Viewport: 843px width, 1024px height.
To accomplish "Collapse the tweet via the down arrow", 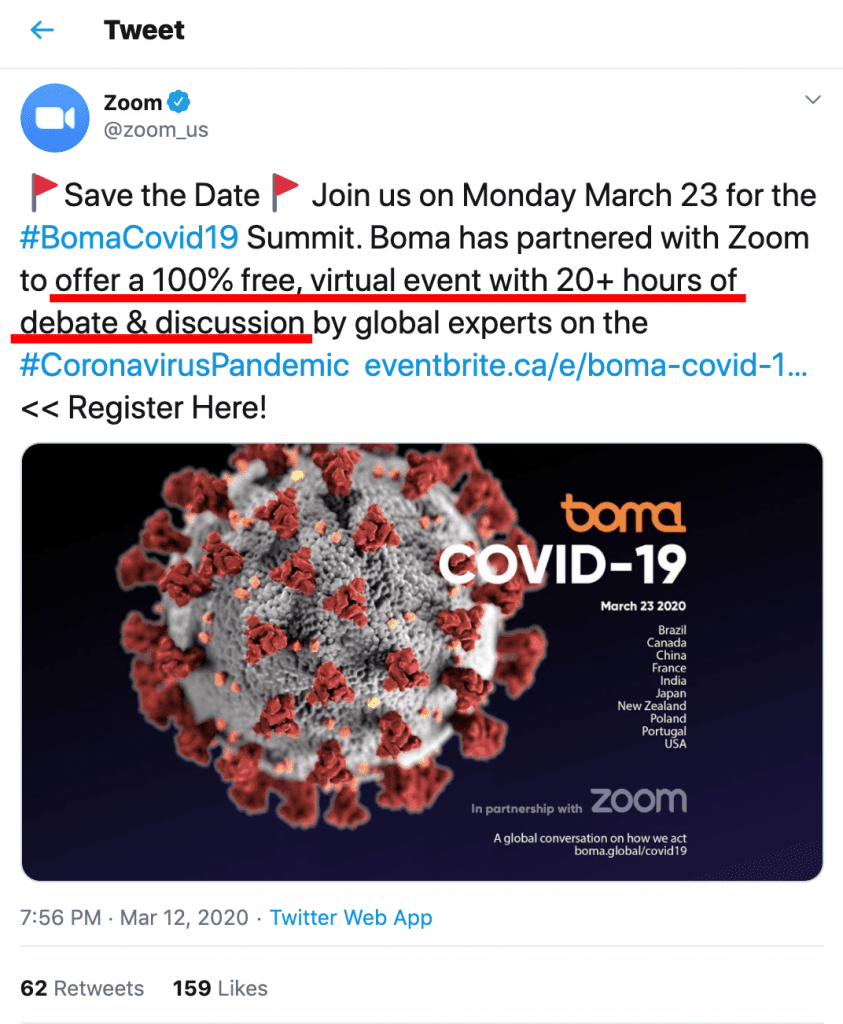I will click(x=812, y=99).
